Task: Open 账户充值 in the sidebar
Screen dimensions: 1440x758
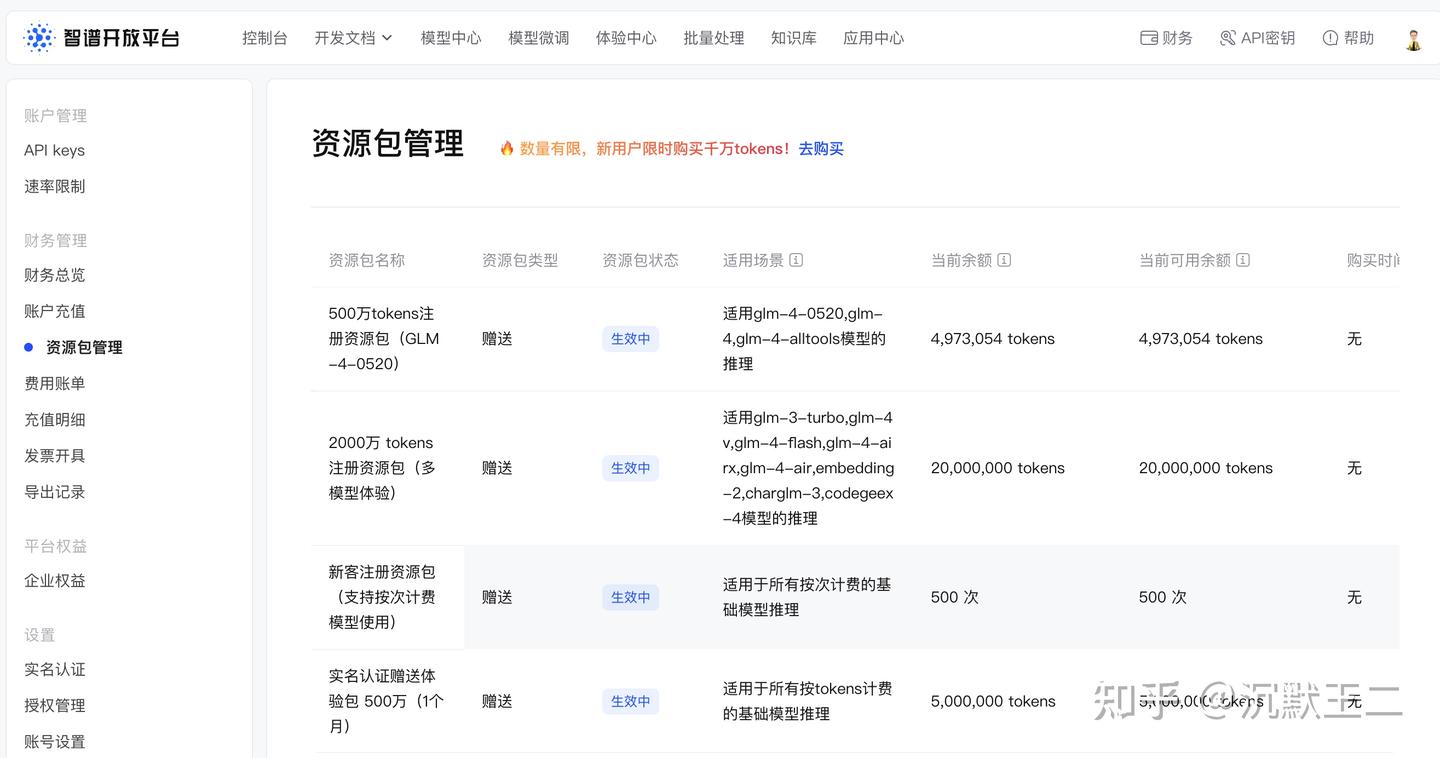Action: point(55,311)
